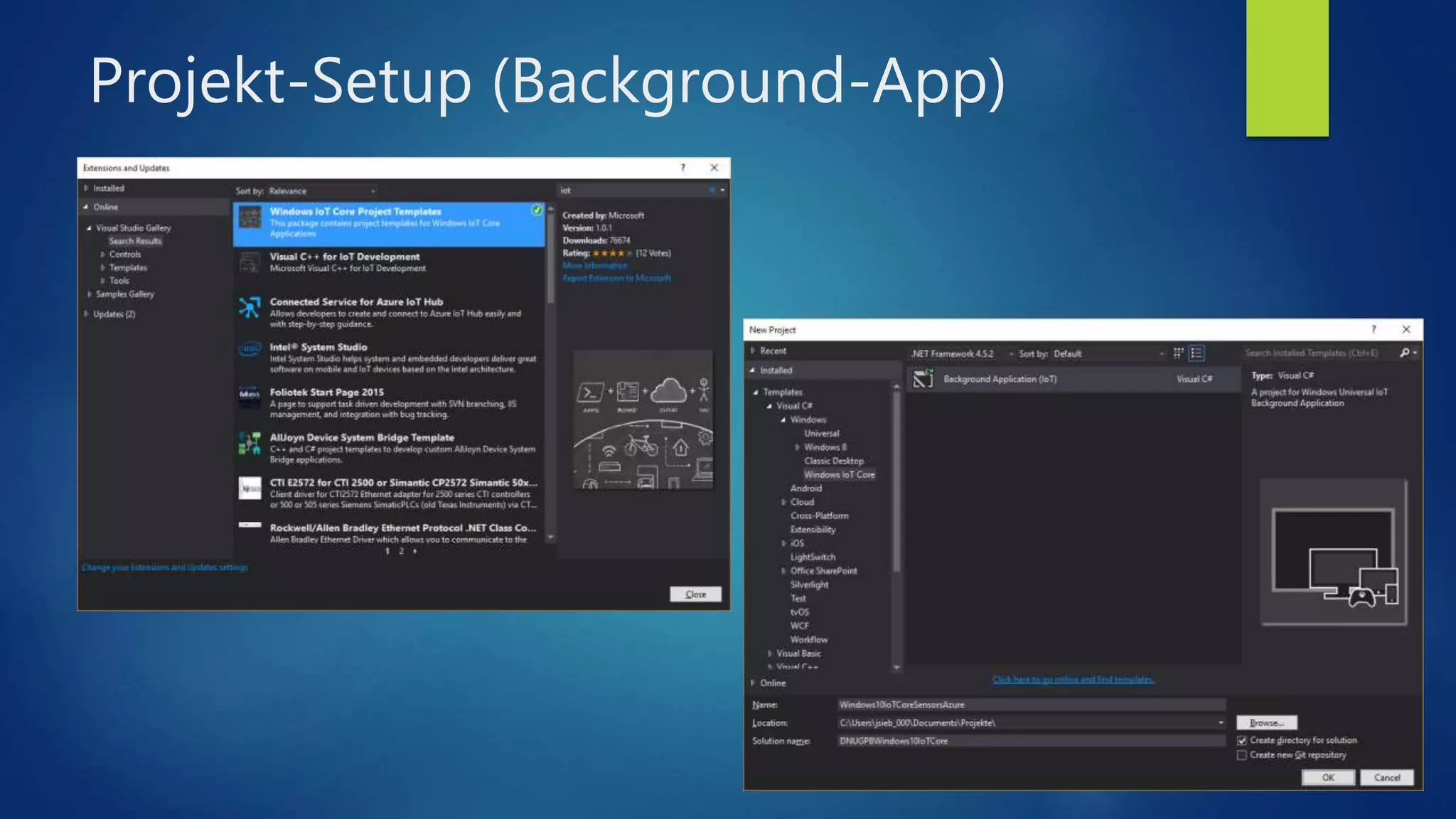
Task: Click Change your Extensions and Updates settings
Action: [x=165, y=567]
